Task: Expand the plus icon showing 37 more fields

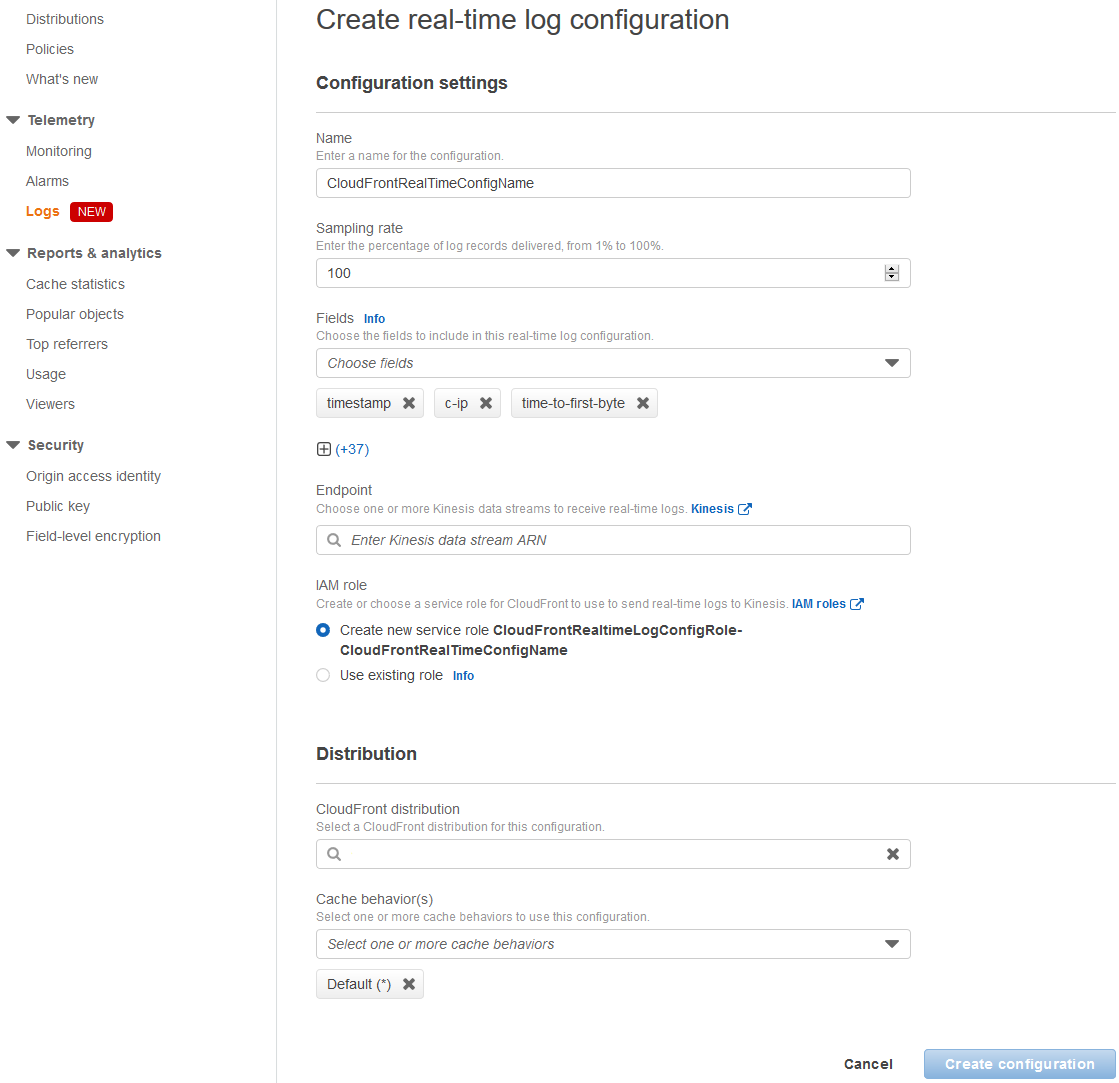Action: (x=323, y=449)
